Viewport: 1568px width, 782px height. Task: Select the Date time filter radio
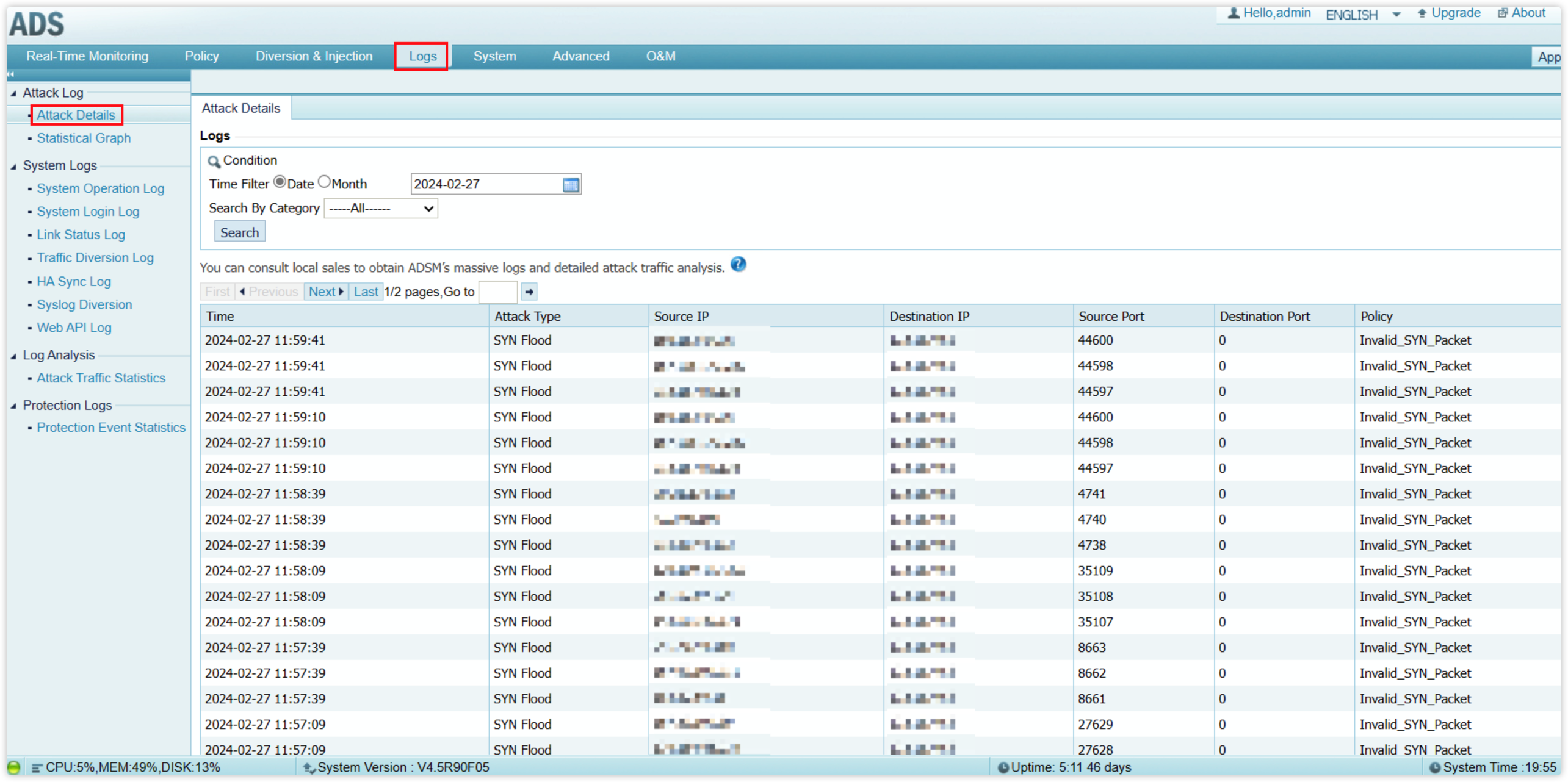(x=280, y=182)
